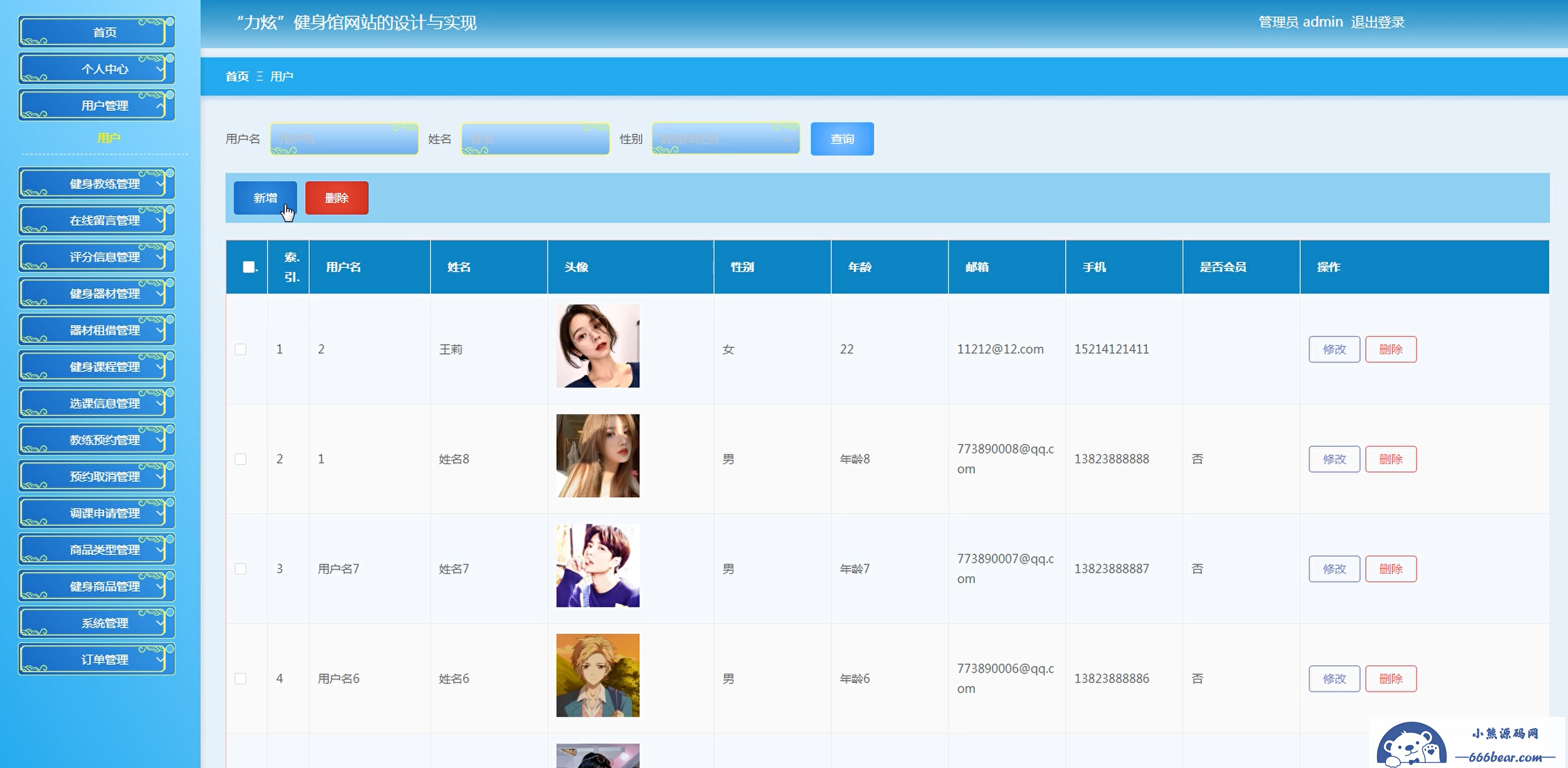This screenshot has height=768, width=1568.
Task: Expand 在线留言管理 menu
Action: (97, 220)
